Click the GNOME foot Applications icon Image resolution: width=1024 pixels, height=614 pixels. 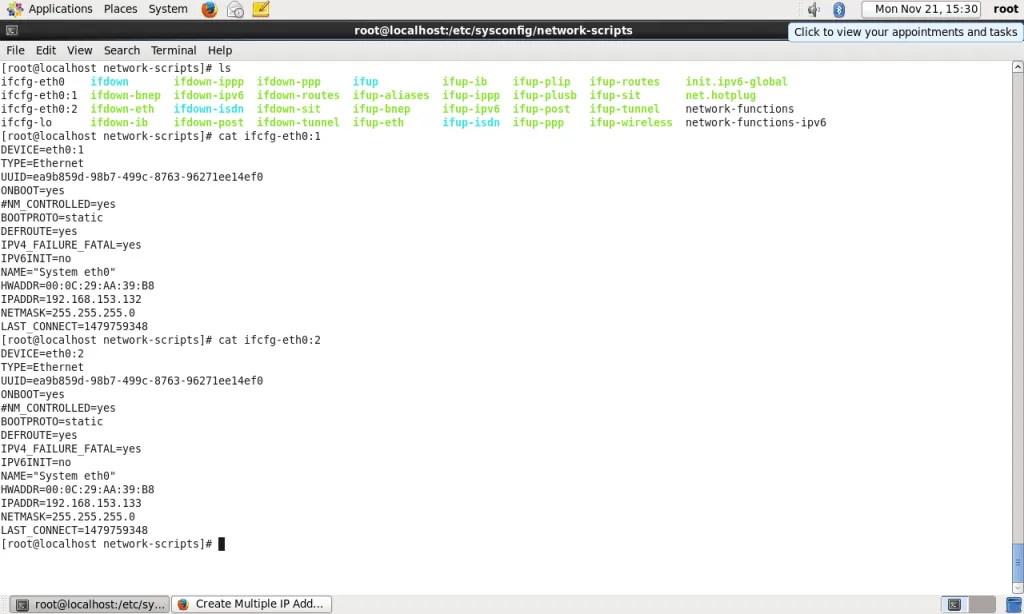pyautogui.click(x=14, y=9)
